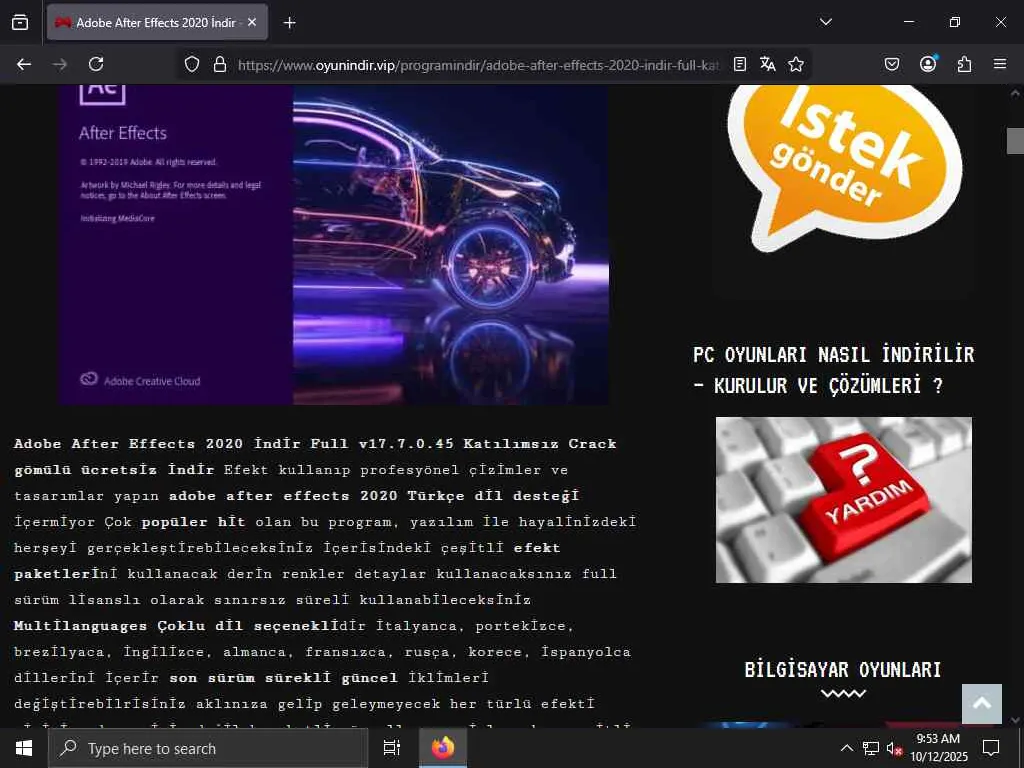
Task: Open Firefox View icon in tab strip
Action: coord(20,22)
